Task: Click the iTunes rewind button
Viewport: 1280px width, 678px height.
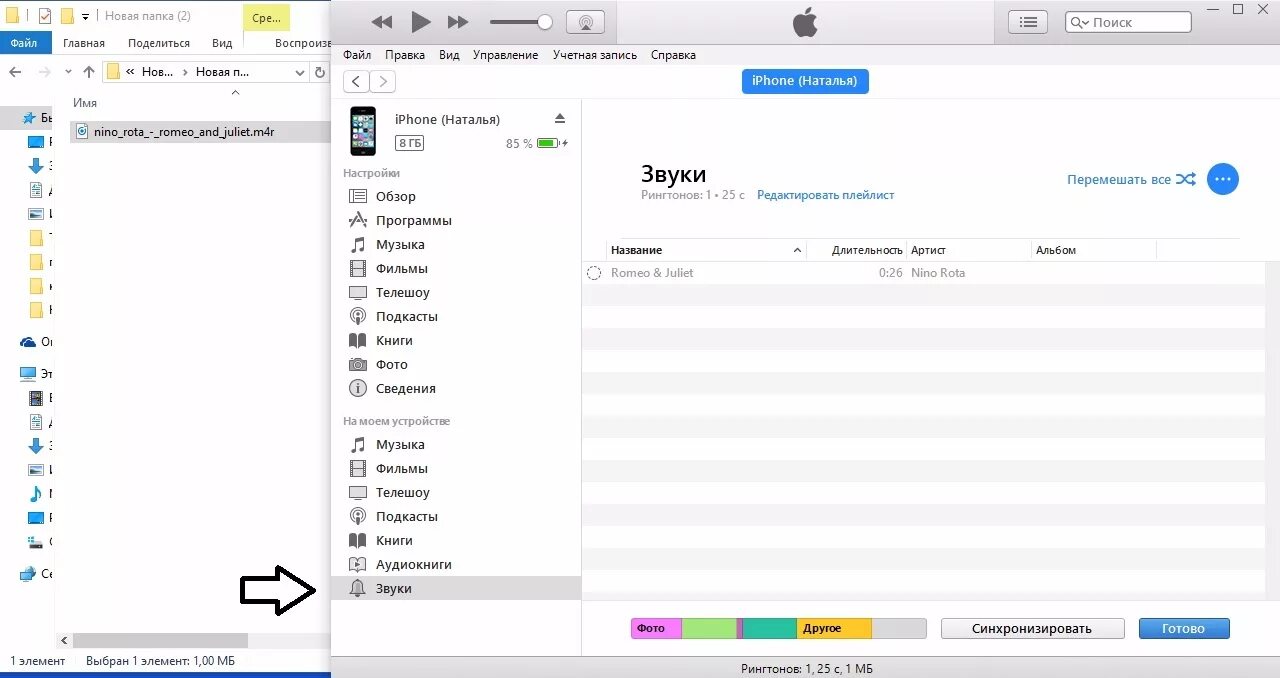Action: pyautogui.click(x=382, y=22)
